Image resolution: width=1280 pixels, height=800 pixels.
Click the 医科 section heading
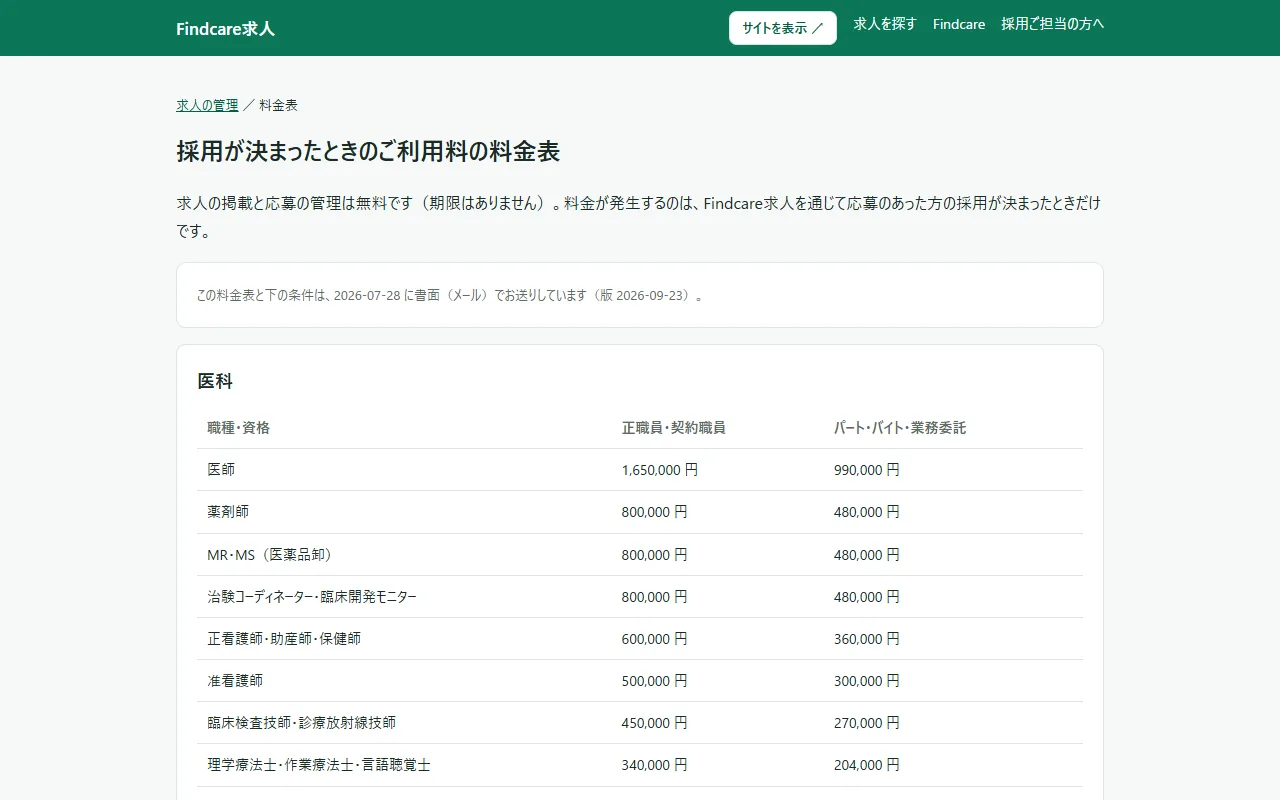click(x=215, y=381)
